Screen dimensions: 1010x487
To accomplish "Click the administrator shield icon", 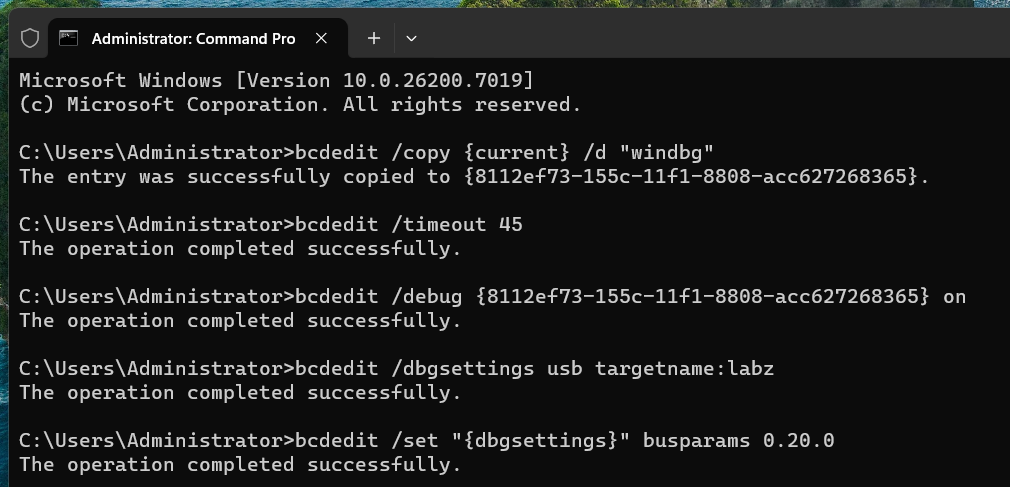I will pyautogui.click(x=30, y=38).
